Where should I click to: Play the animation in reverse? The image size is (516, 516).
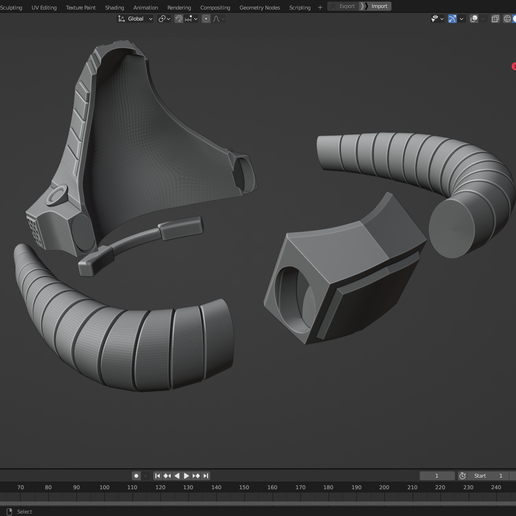(177, 476)
